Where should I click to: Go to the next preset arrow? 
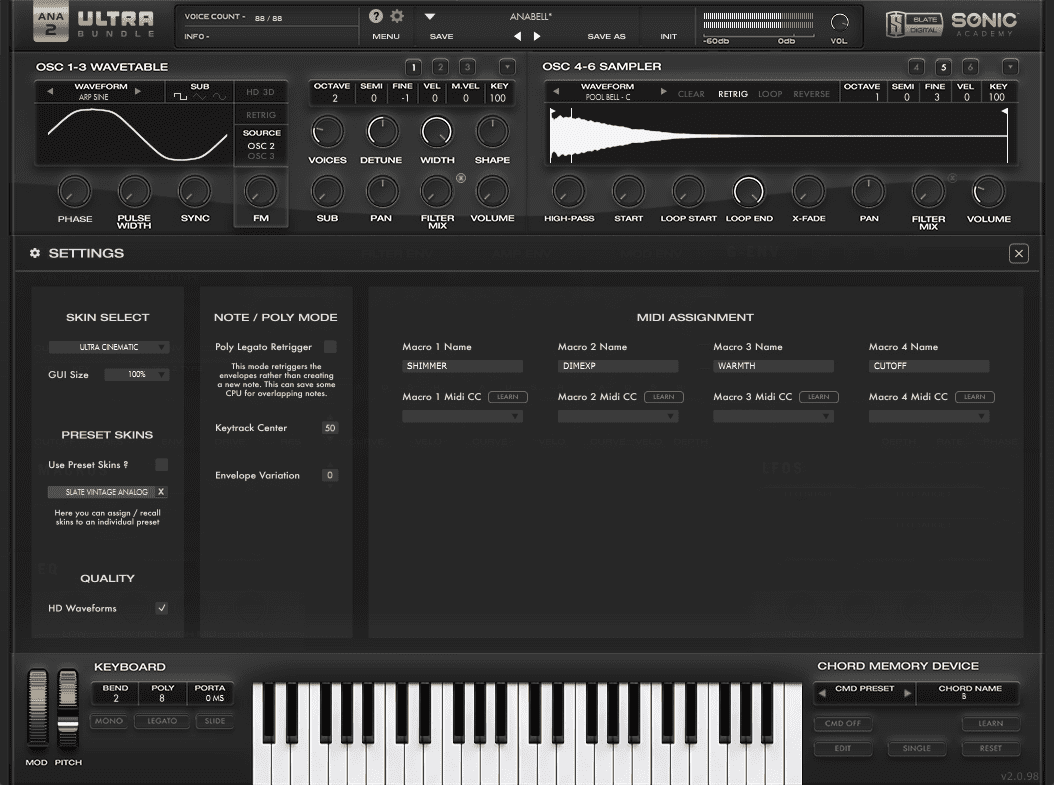point(536,36)
